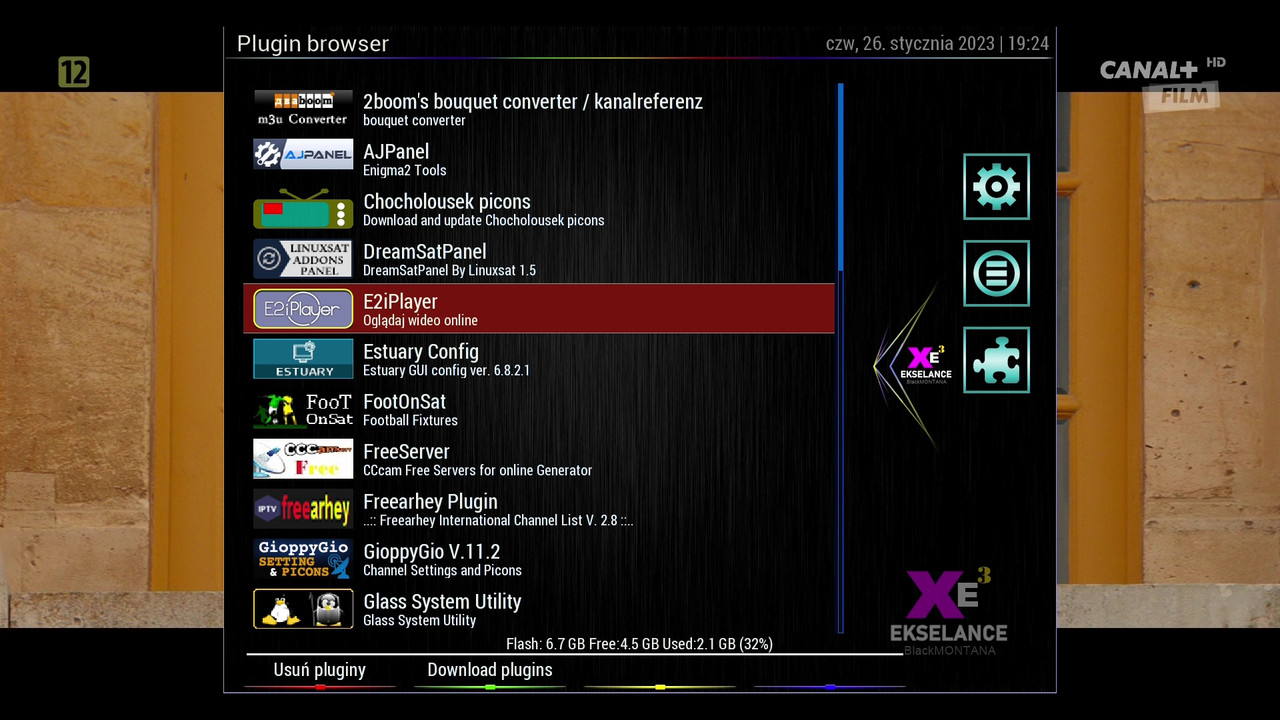The width and height of the screenshot is (1280, 720).
Task: Click Freearhey International Channel List description
Action: 498,520
